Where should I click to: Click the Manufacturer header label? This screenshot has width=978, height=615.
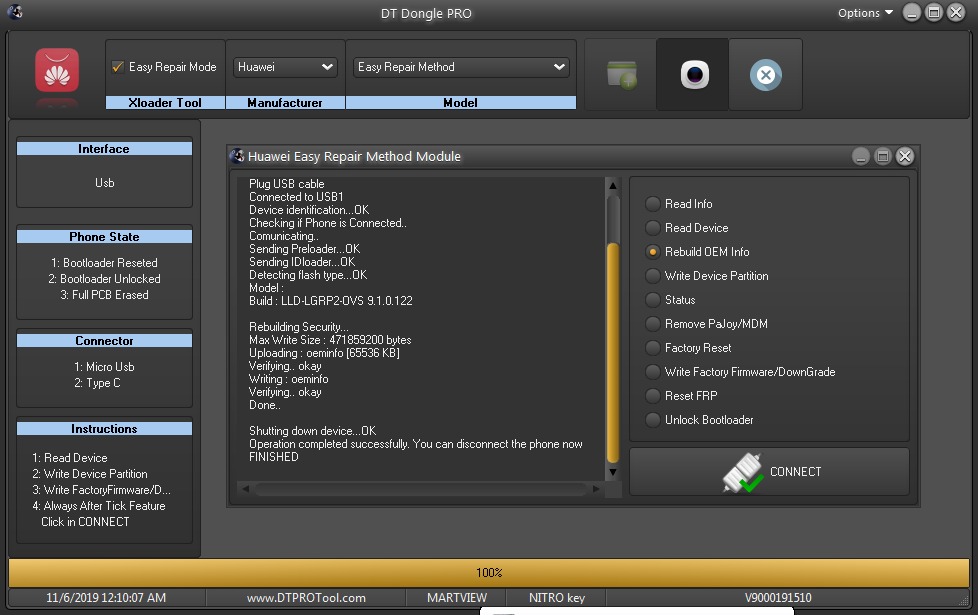click(285, 103)
